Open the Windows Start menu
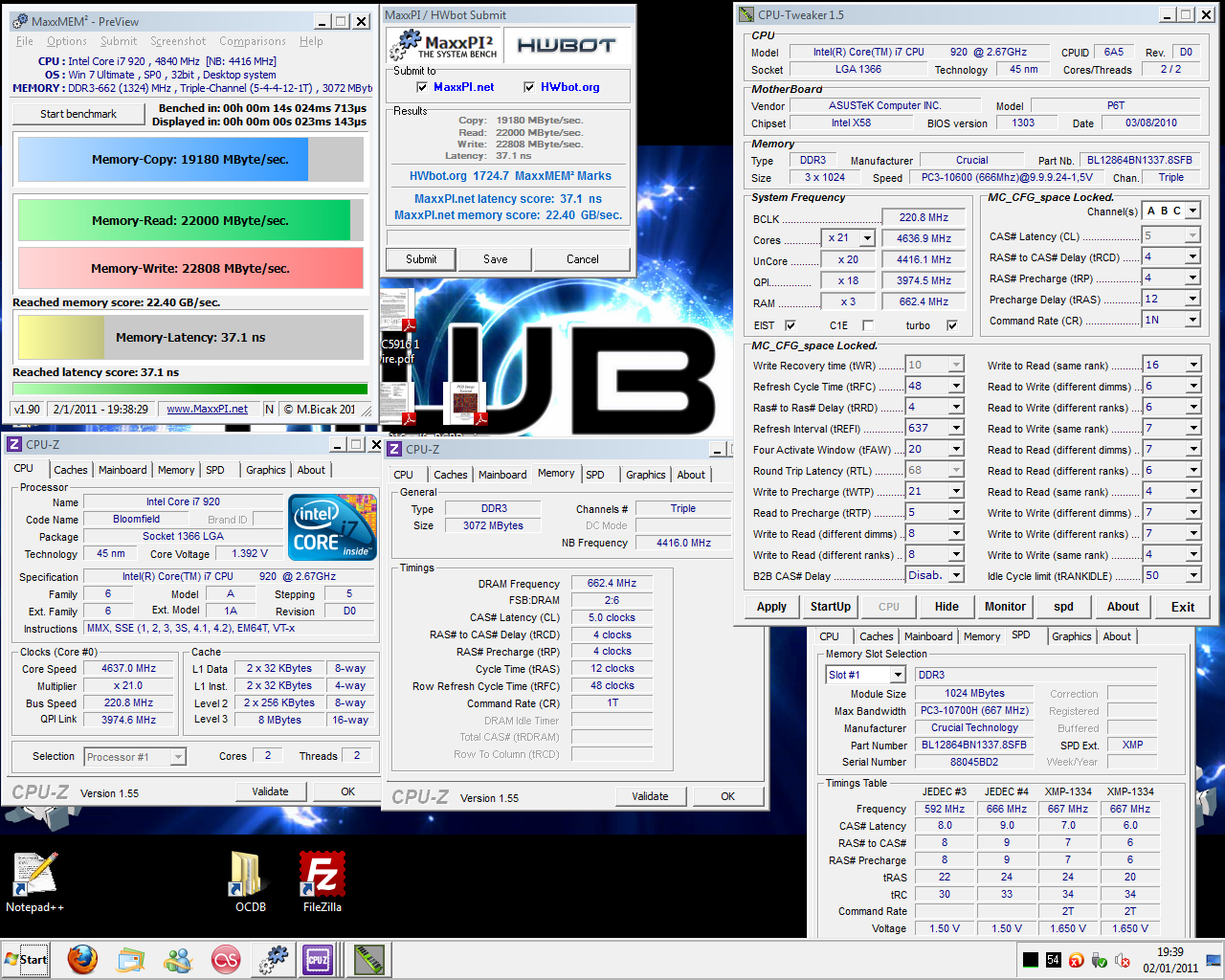The image size is (1225, 980). tap(26, 959)
